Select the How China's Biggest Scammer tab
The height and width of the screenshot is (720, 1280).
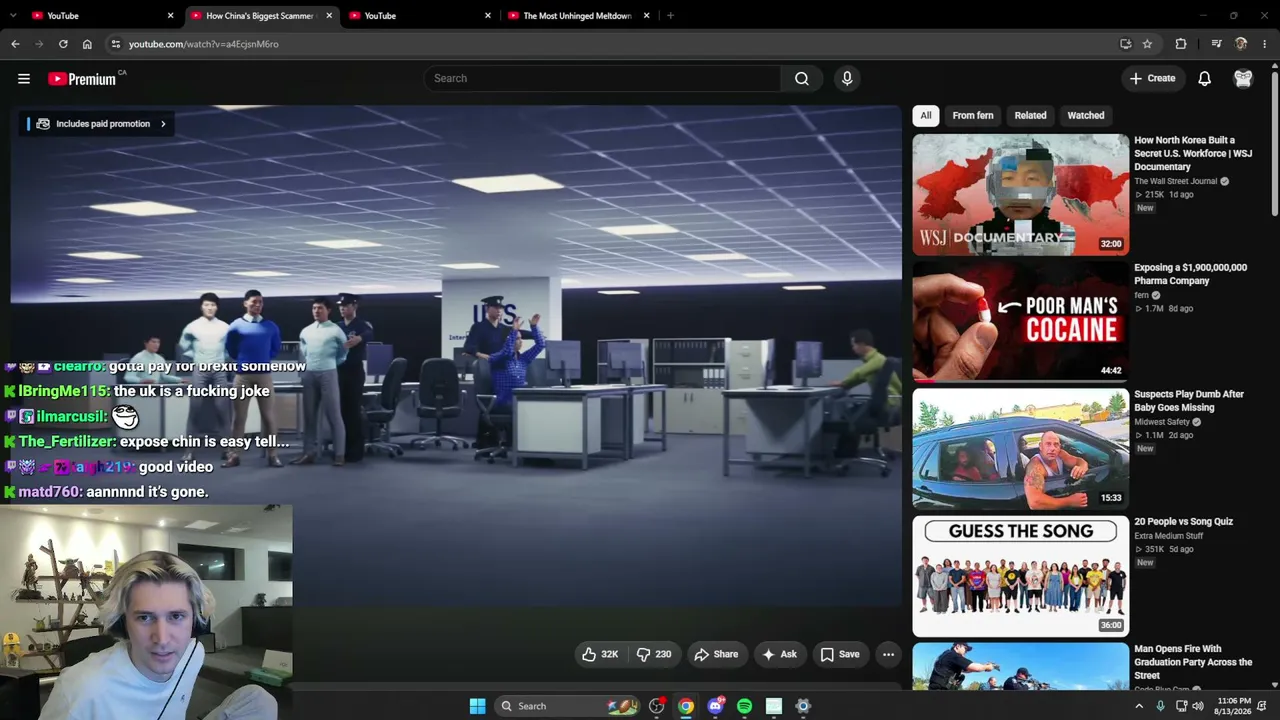click(x=260, y=16)
